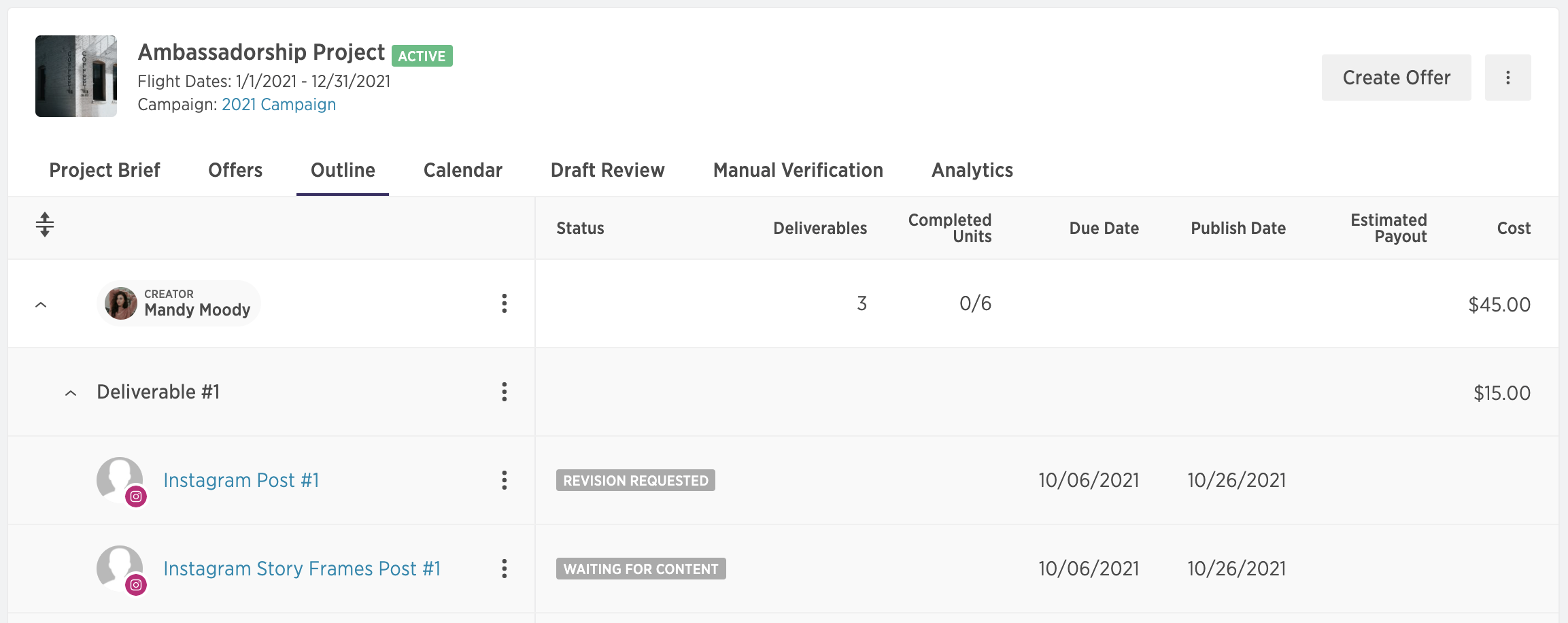This screenshot has height=623, width=1568.
Task: Click the Create Offer button
Action: click(1397, 78)
